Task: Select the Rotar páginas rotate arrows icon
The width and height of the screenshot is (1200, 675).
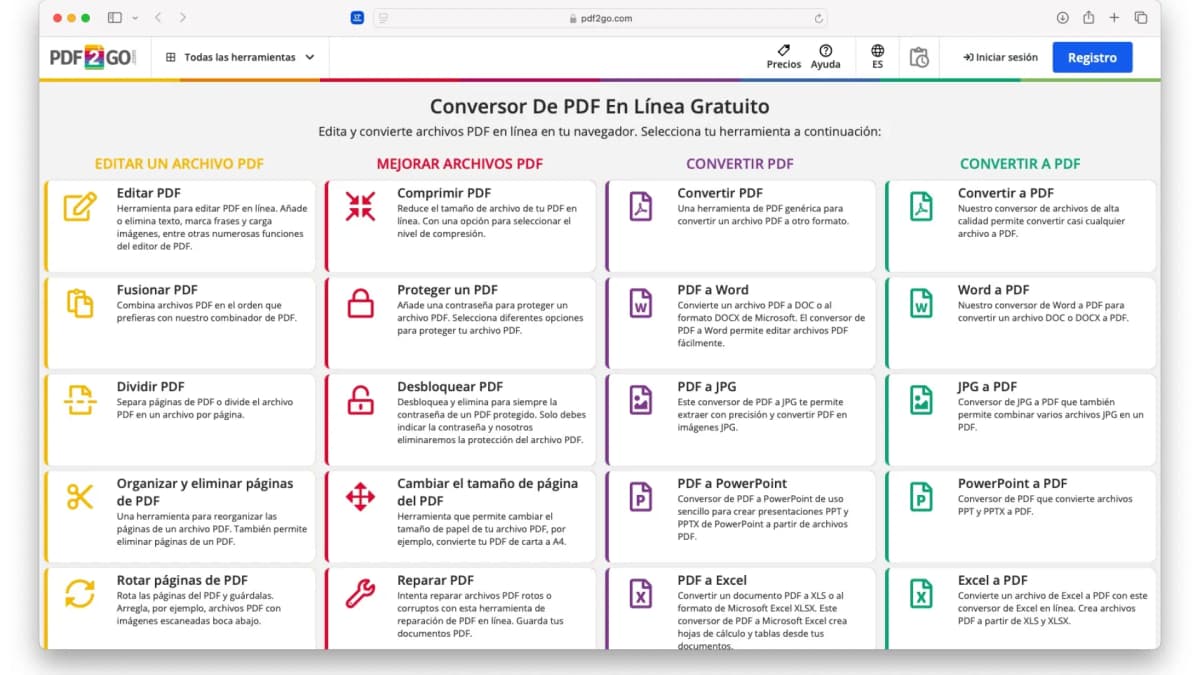Action: point(79,593)
